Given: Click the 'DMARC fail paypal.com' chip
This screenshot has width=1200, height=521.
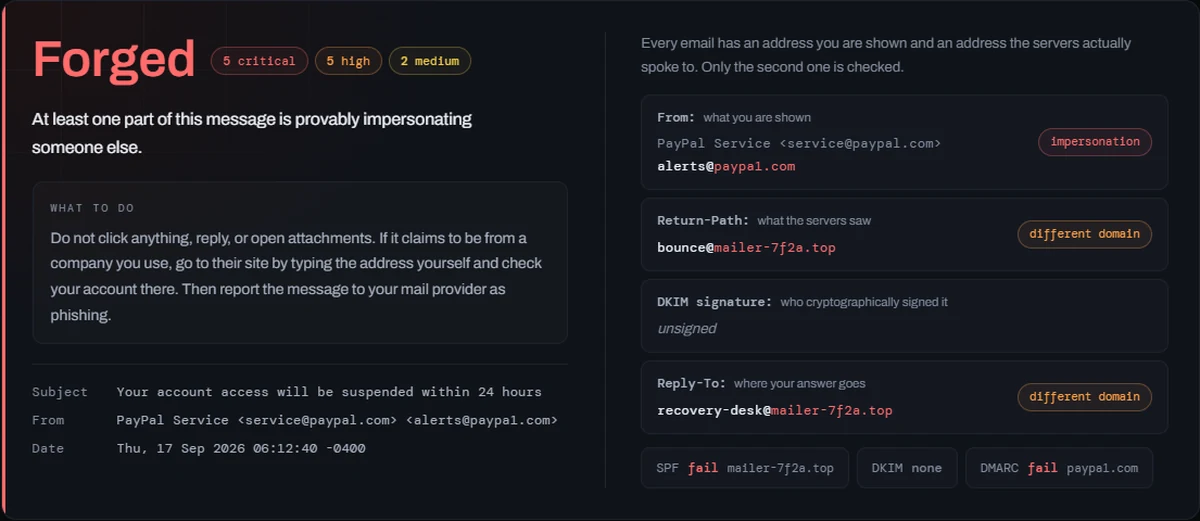Looking at the screenshot, I should click(x=1059, y=468).
